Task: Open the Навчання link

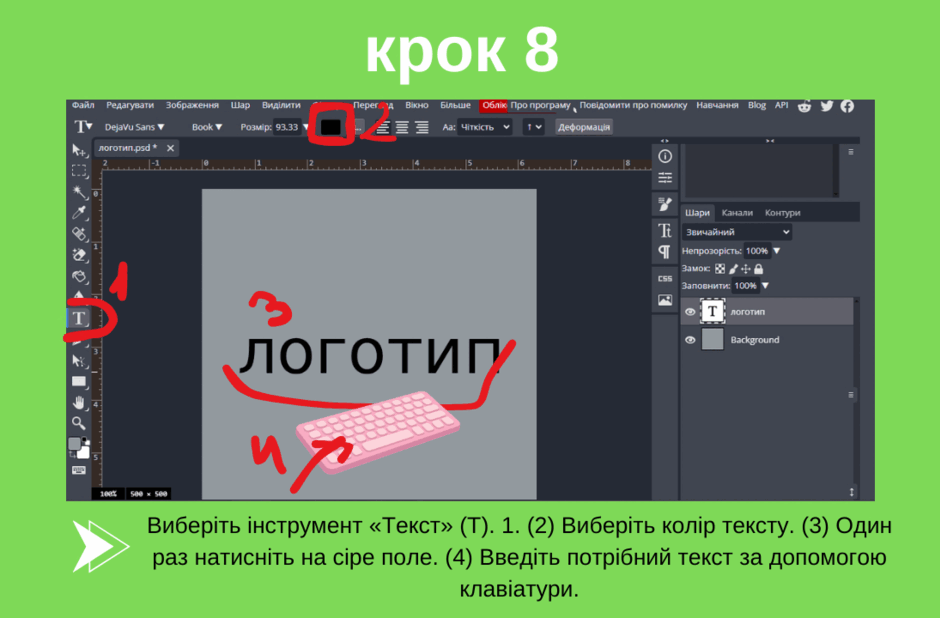Action: 717,105
